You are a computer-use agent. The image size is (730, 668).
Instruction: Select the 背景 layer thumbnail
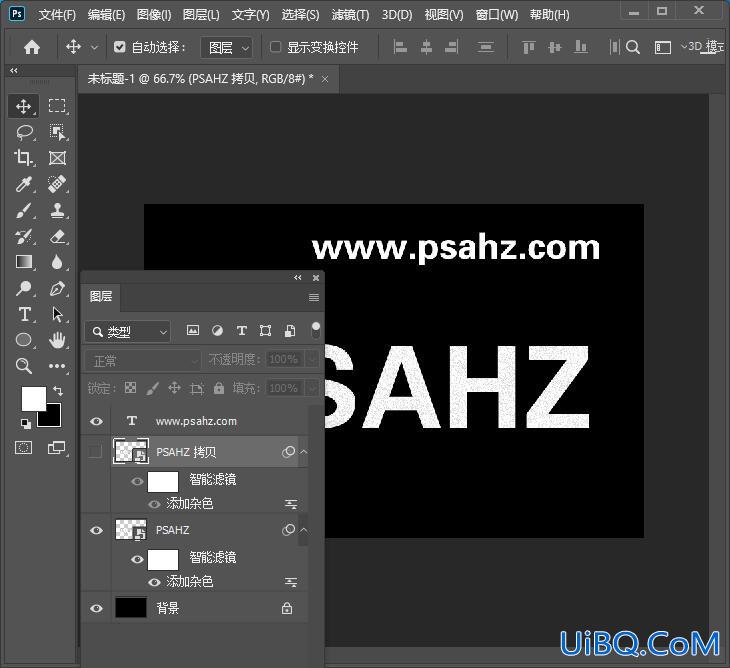(131, 608)
